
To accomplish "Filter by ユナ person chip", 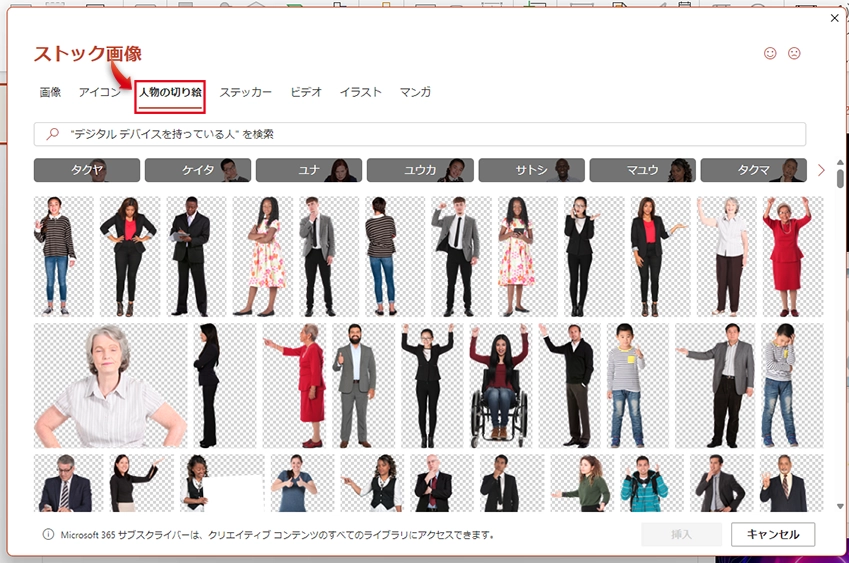I will [x=309, y=170].
